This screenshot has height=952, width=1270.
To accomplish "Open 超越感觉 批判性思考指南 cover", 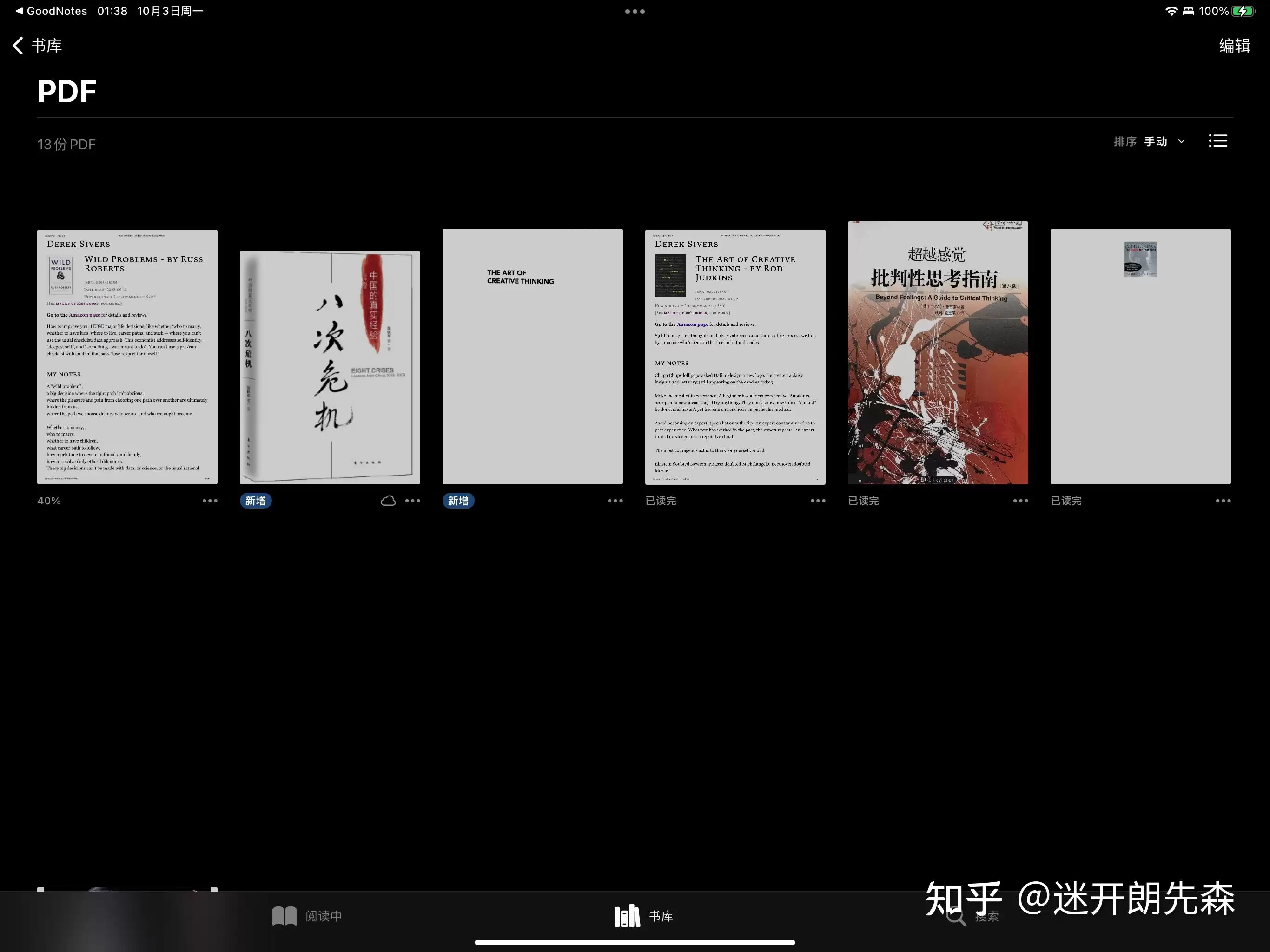I will [938, 352].
